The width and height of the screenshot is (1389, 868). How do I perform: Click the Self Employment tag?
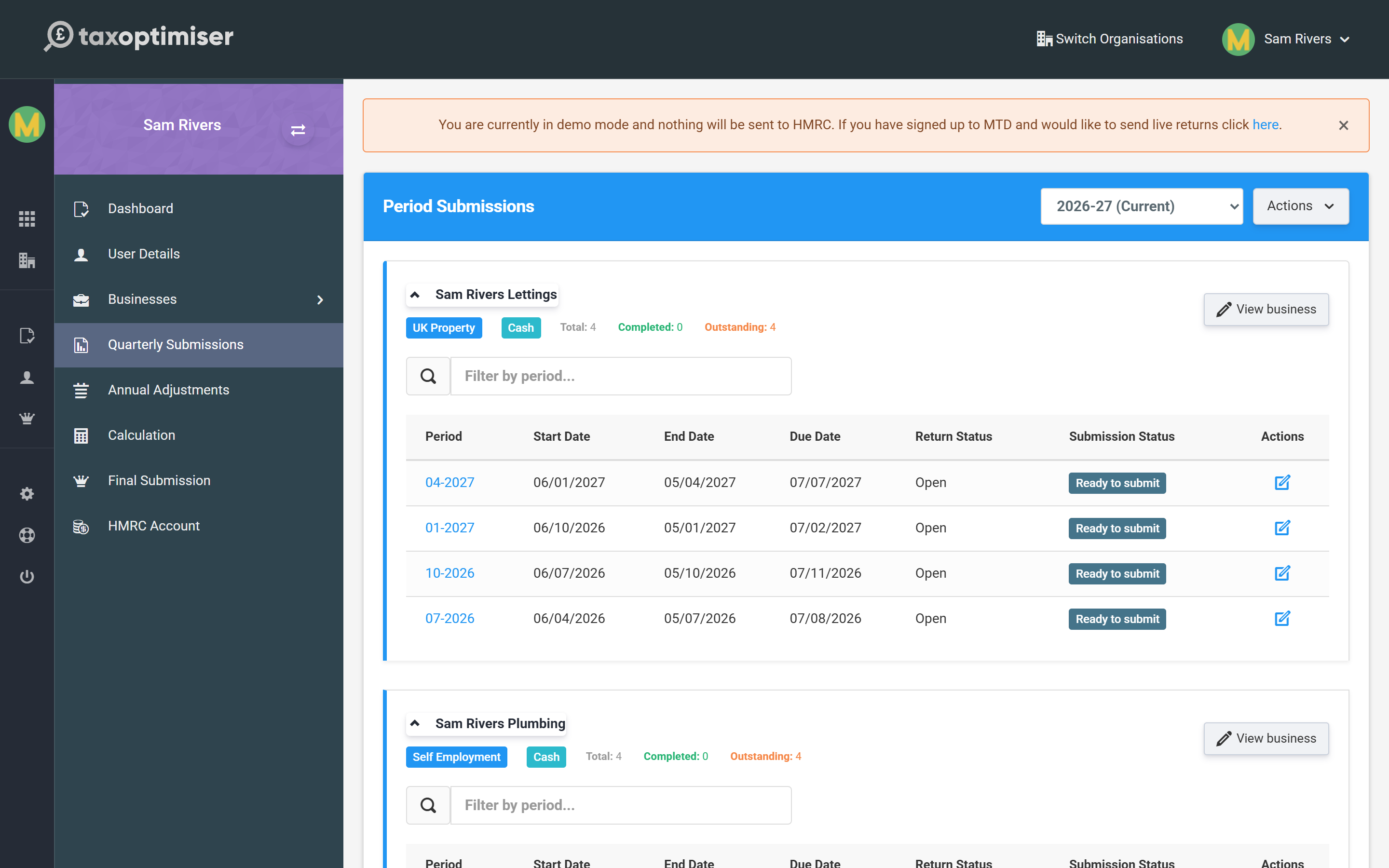tap(456, 757)
